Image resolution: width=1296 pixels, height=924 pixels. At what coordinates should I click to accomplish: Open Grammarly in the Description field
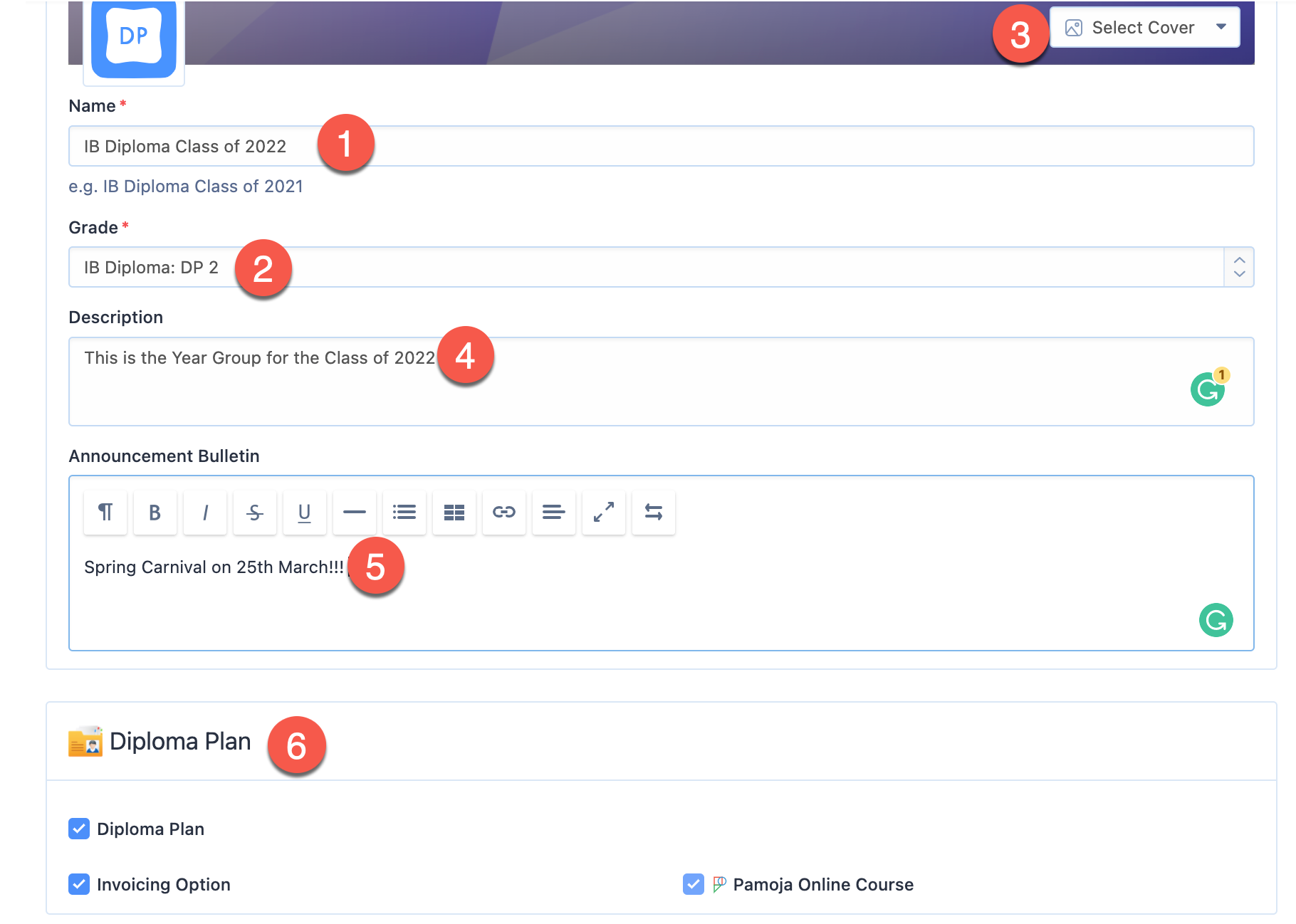pos(1208,389)
